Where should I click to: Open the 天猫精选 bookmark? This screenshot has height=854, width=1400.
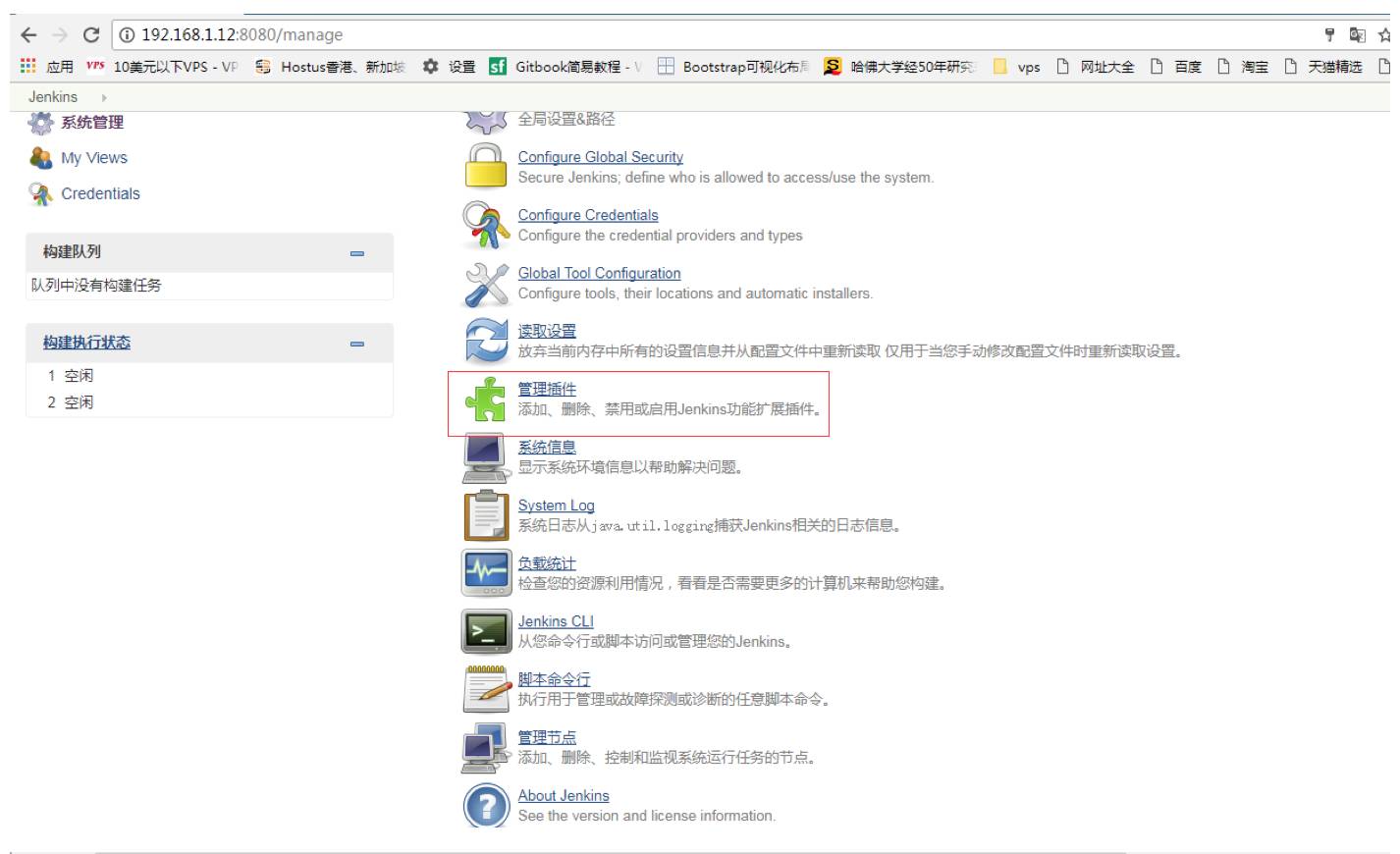[1323, 67]
